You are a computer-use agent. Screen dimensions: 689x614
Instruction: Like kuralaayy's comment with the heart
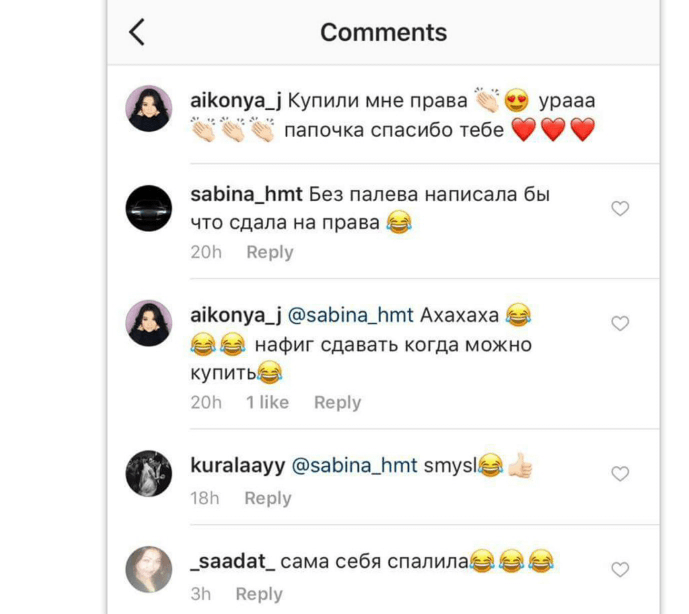point(620,473)
